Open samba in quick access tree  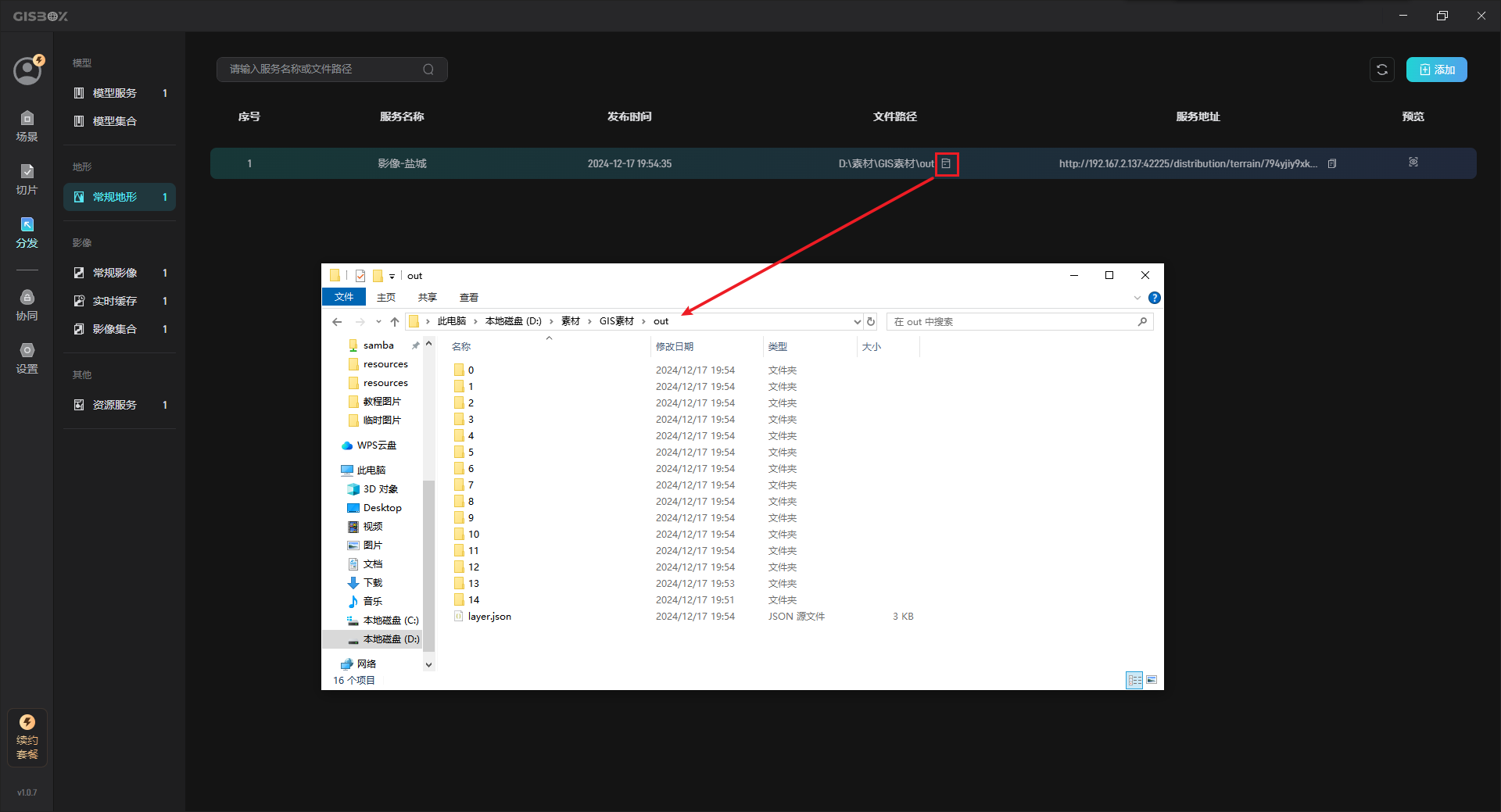(378, 345)
